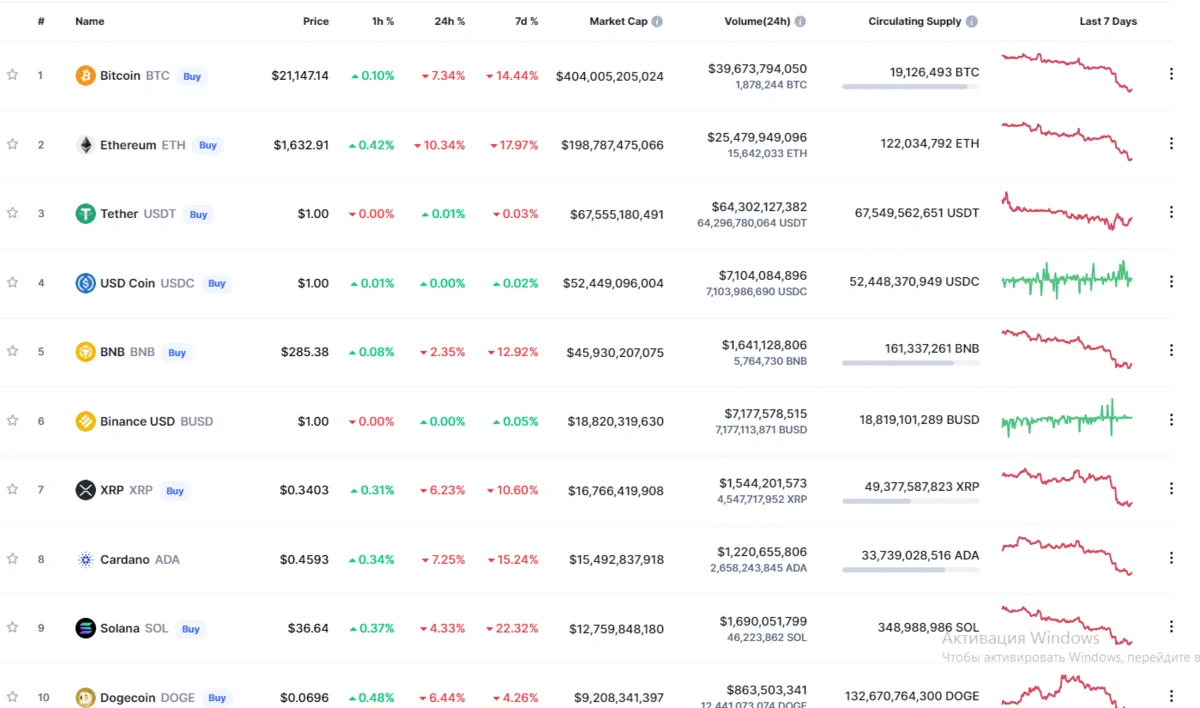This screenshot has height=708, width=1200.
Task: Sort table by Price column header
Action: (x=315, y=21)
